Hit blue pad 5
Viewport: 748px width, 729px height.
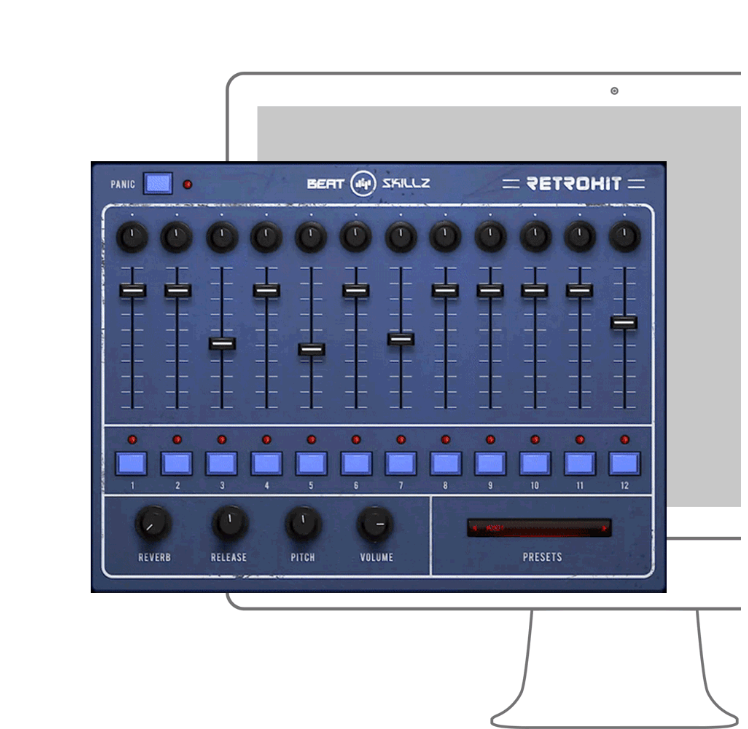311,463
